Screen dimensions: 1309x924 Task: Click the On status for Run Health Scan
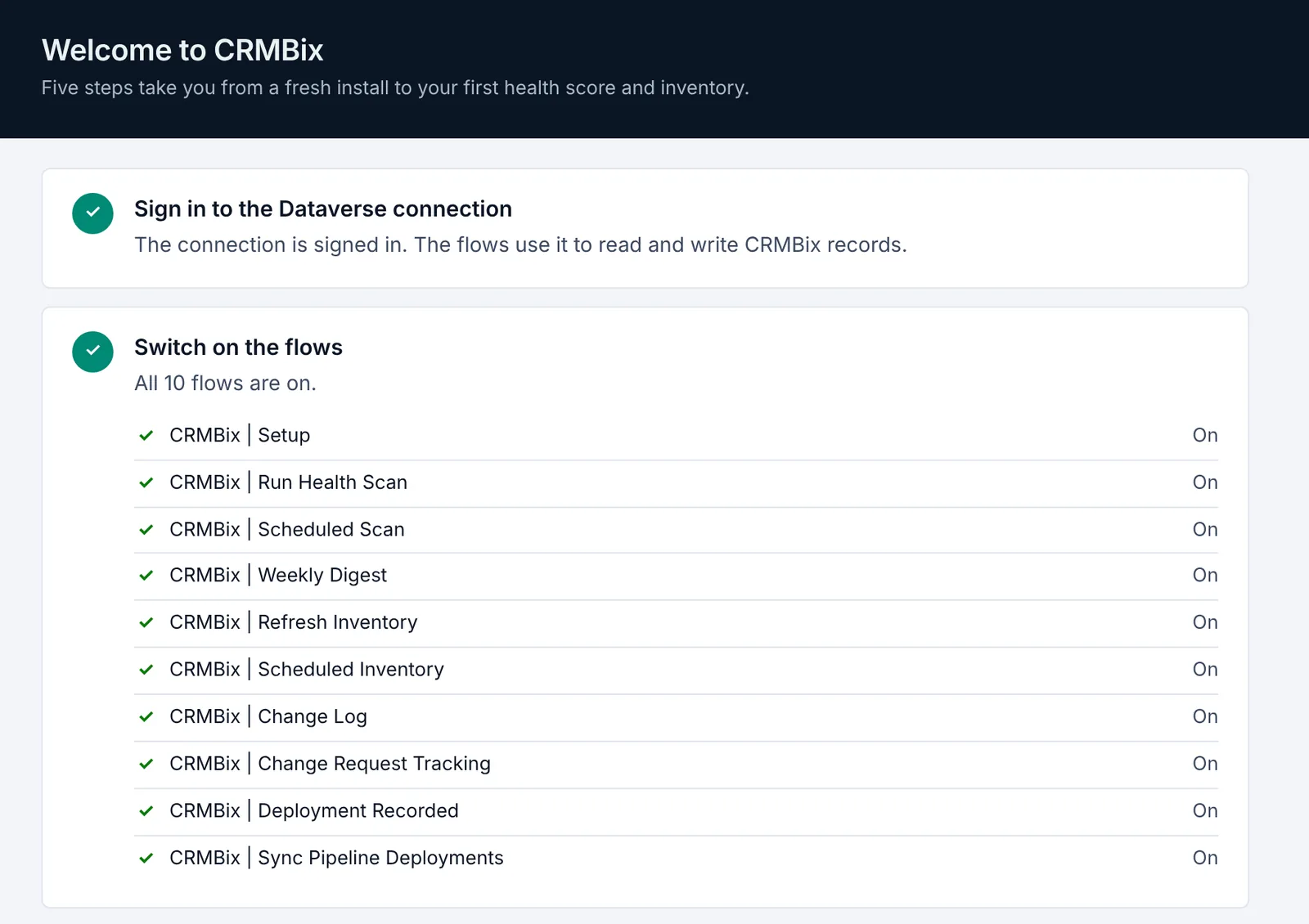click(1205, 482)
